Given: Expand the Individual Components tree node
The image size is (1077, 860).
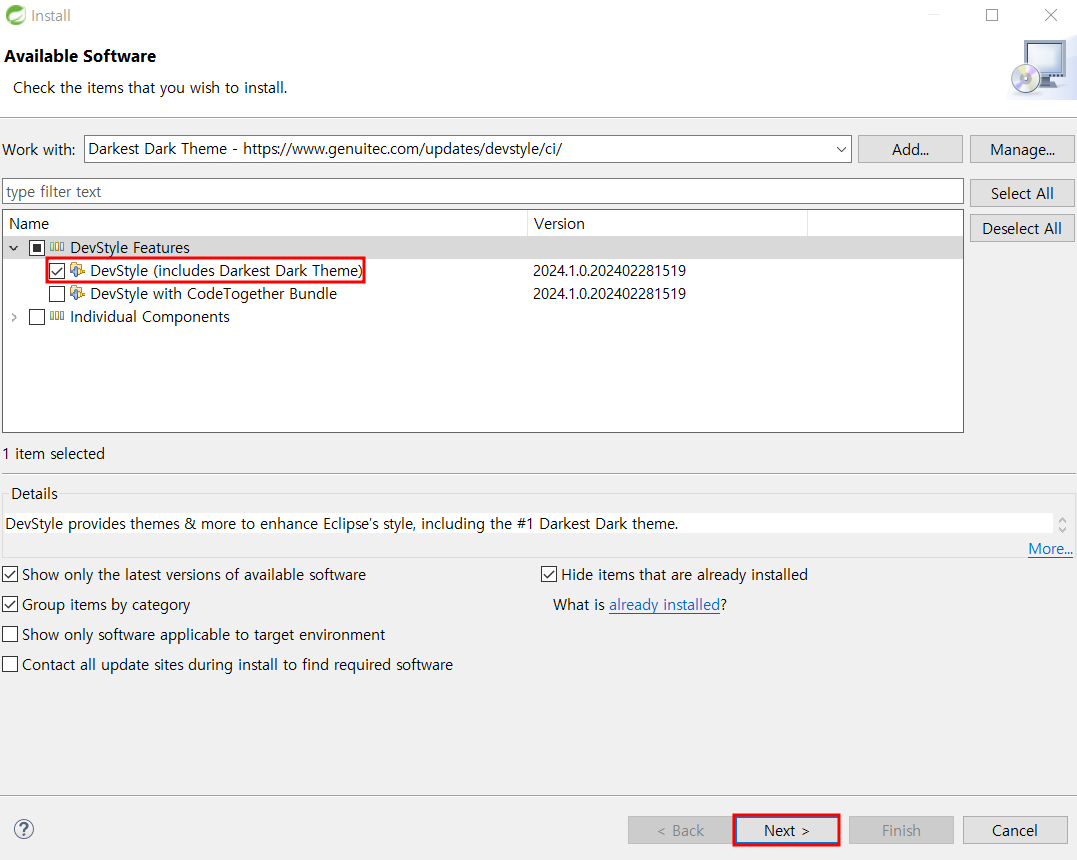Looking at the screenshot, I should point(14,317).
